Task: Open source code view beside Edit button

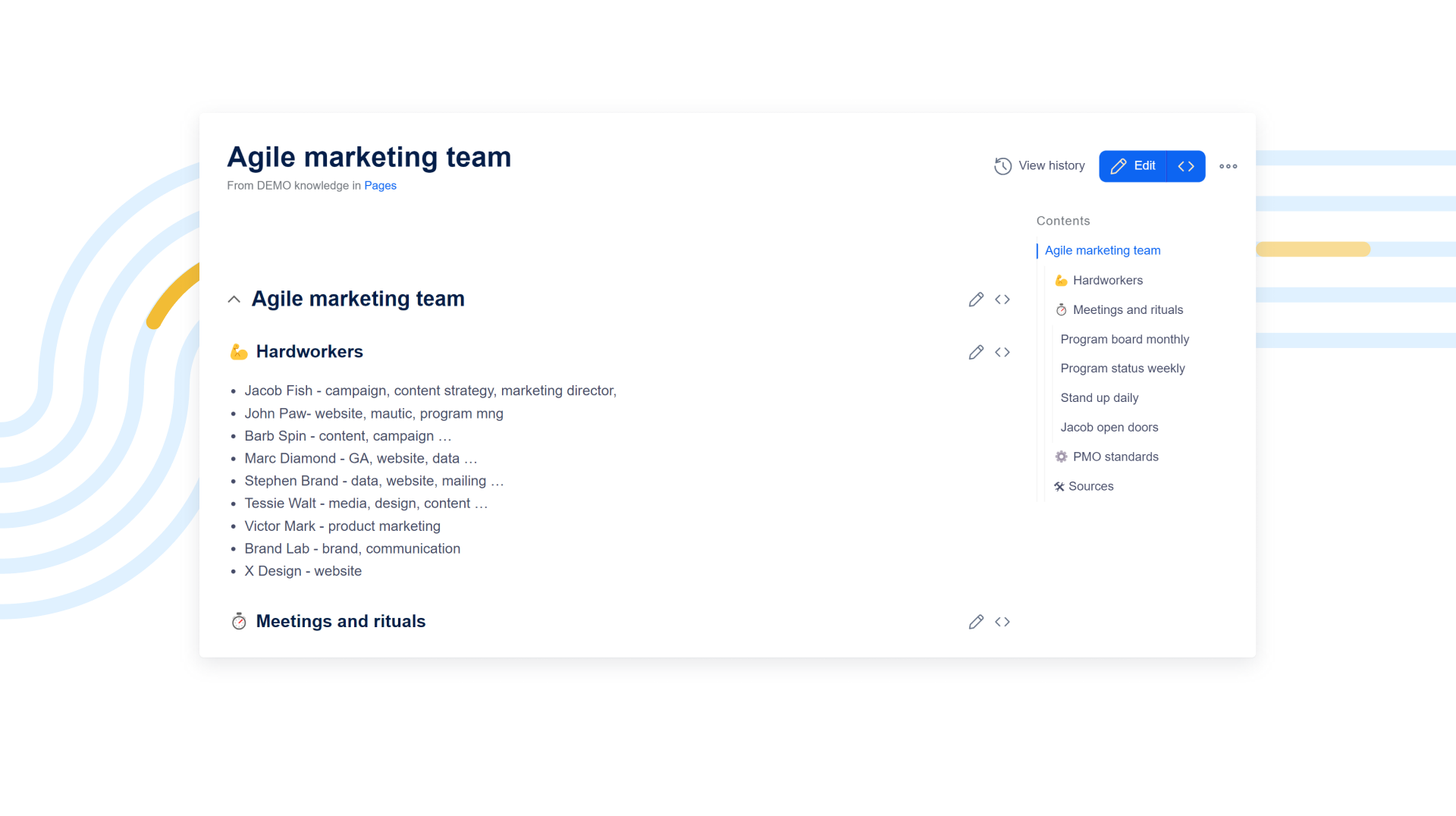Action: (1186, 166)
